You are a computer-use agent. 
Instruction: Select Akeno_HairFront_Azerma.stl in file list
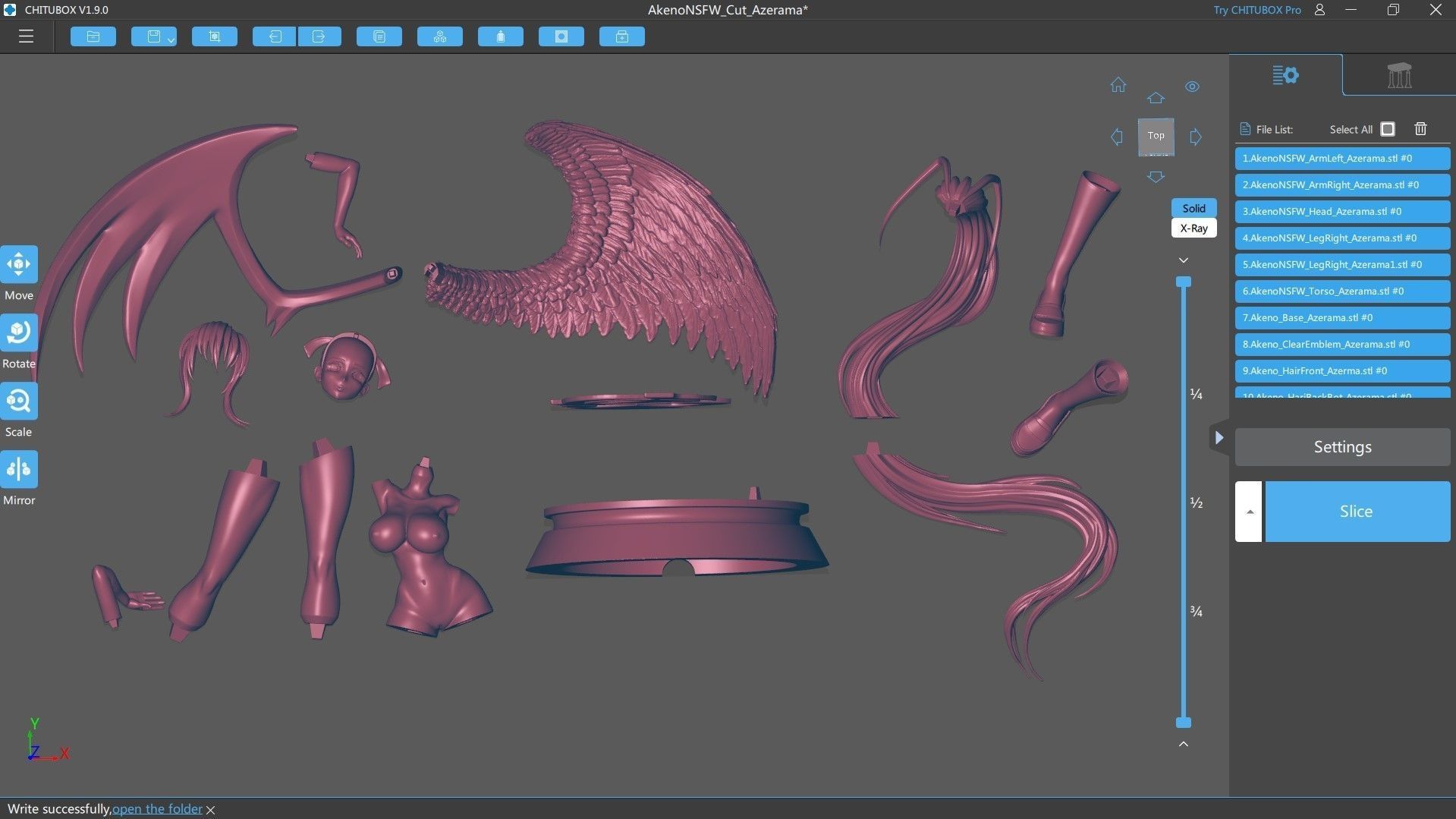[x=1342, y=371]
